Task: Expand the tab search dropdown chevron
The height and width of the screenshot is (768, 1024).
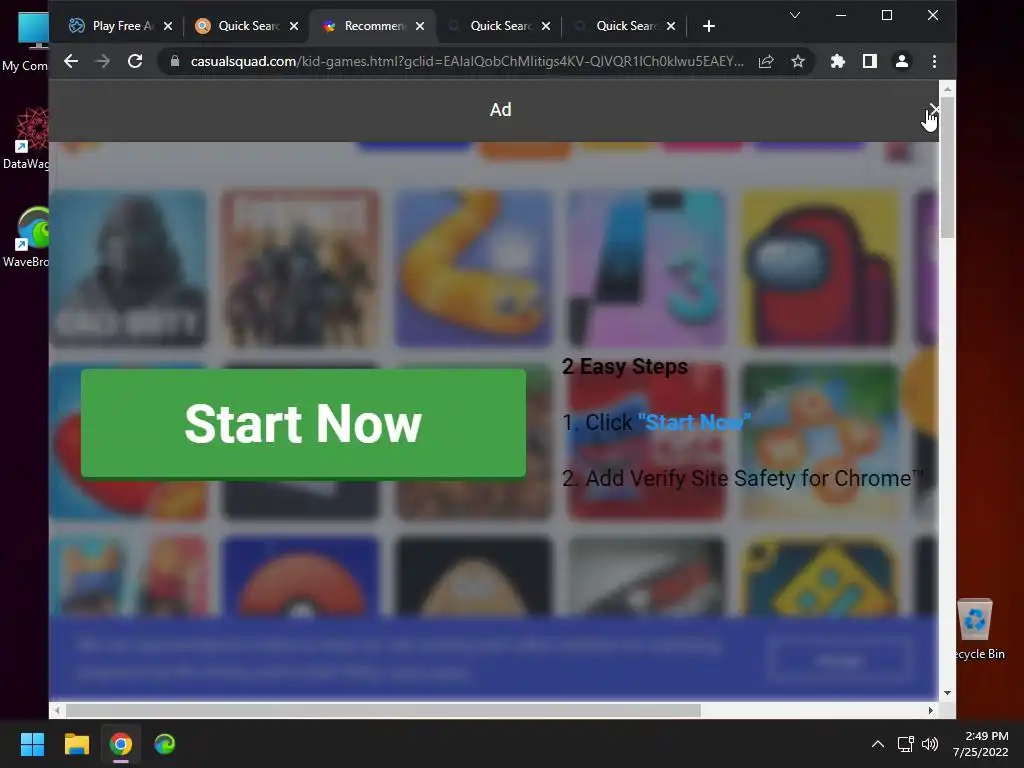Action: pyautogui.click(x=795, y=15)
